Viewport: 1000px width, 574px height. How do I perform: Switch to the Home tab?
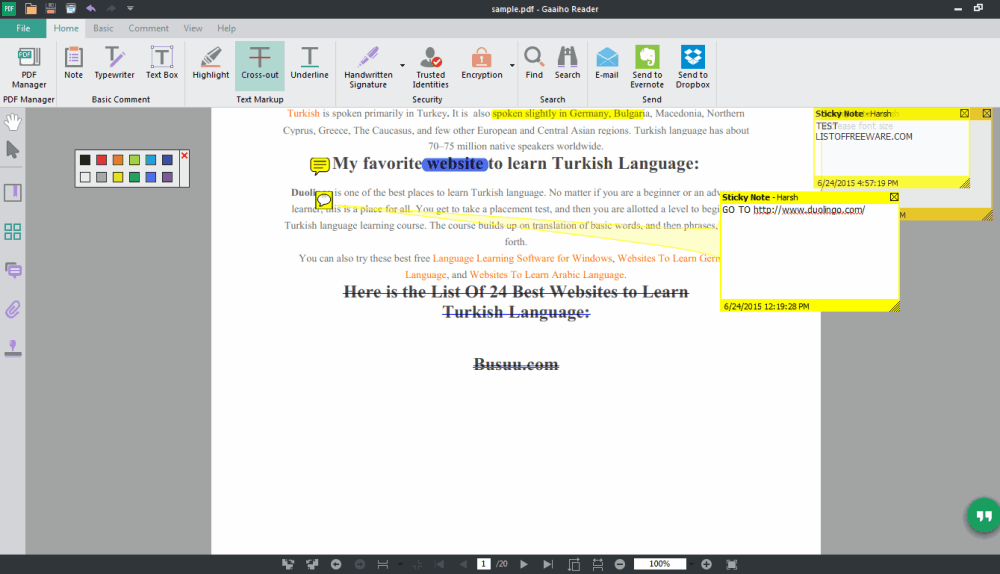66,28
